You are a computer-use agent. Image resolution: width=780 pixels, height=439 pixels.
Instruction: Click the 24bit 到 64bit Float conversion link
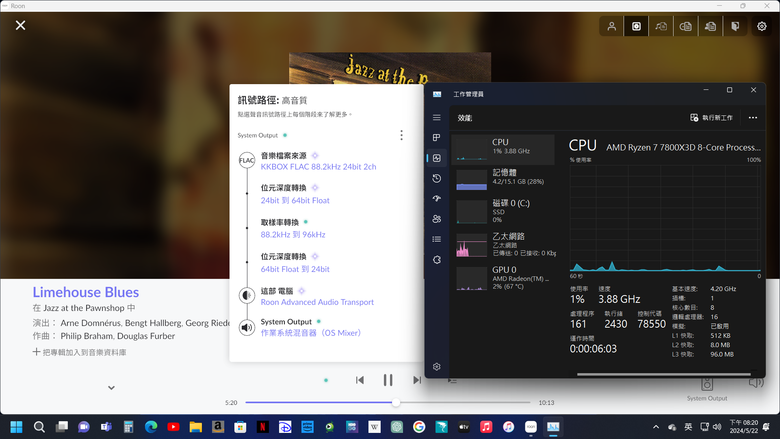coord(295,200)
